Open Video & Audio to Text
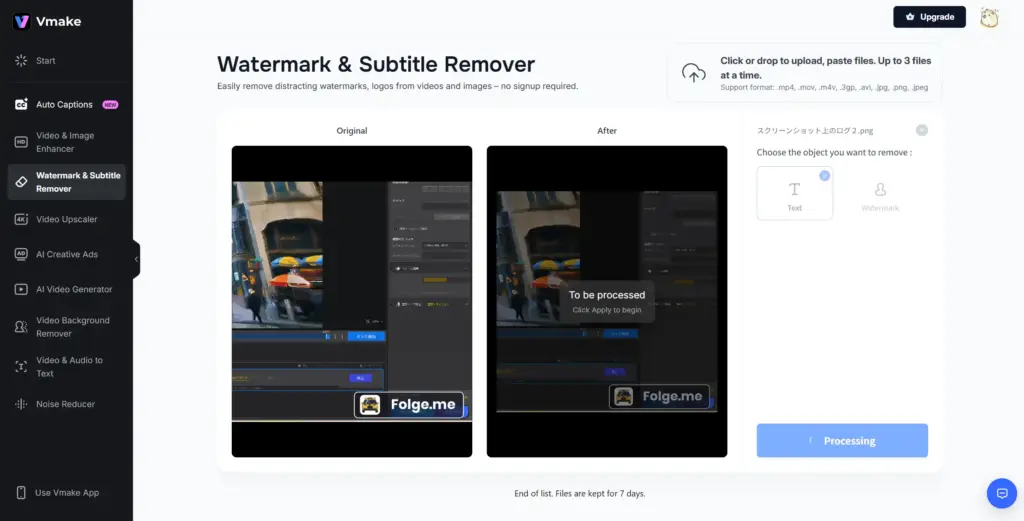 point(69,366)
